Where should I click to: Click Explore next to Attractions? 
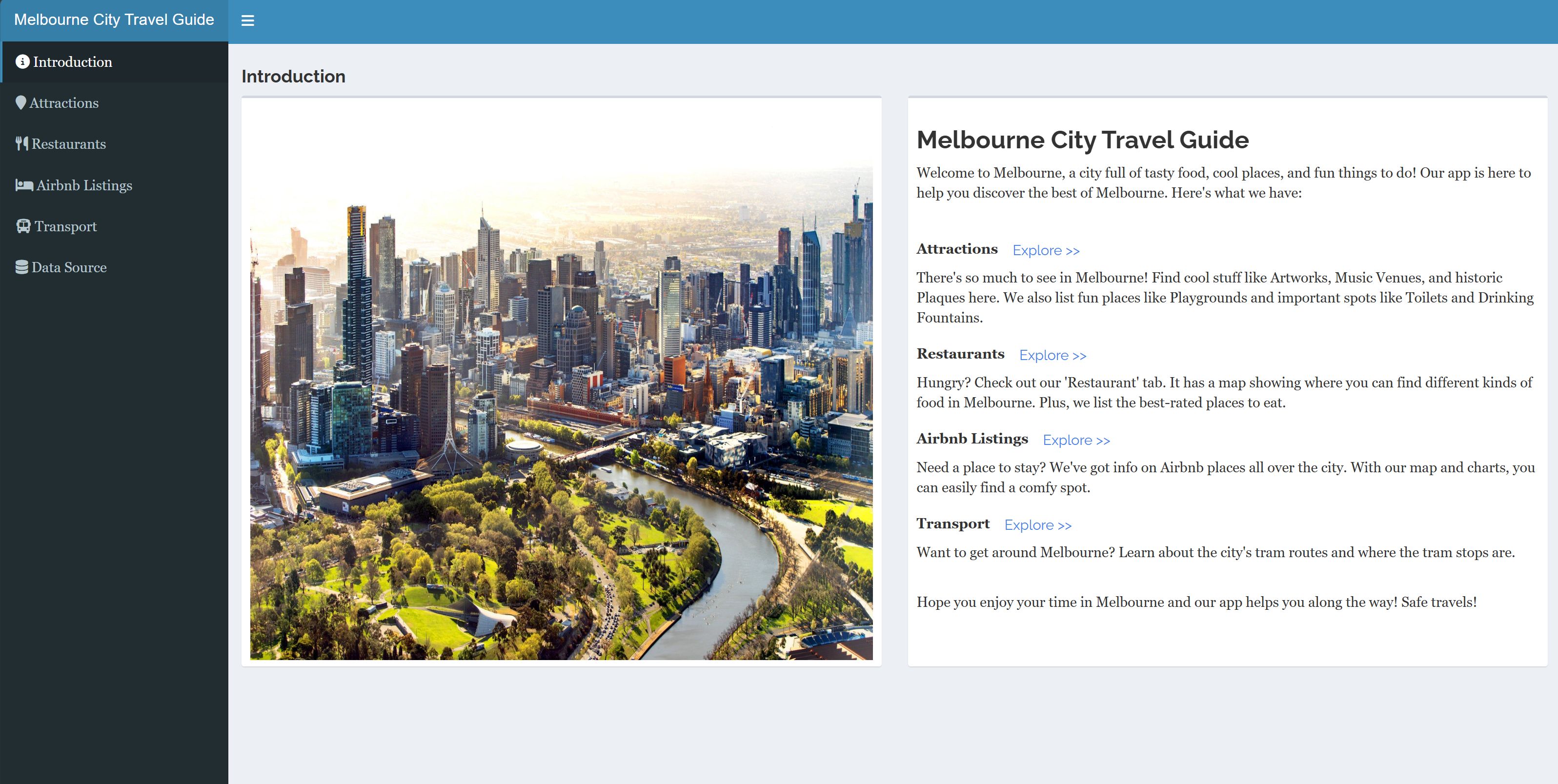tap(1046, 250)
